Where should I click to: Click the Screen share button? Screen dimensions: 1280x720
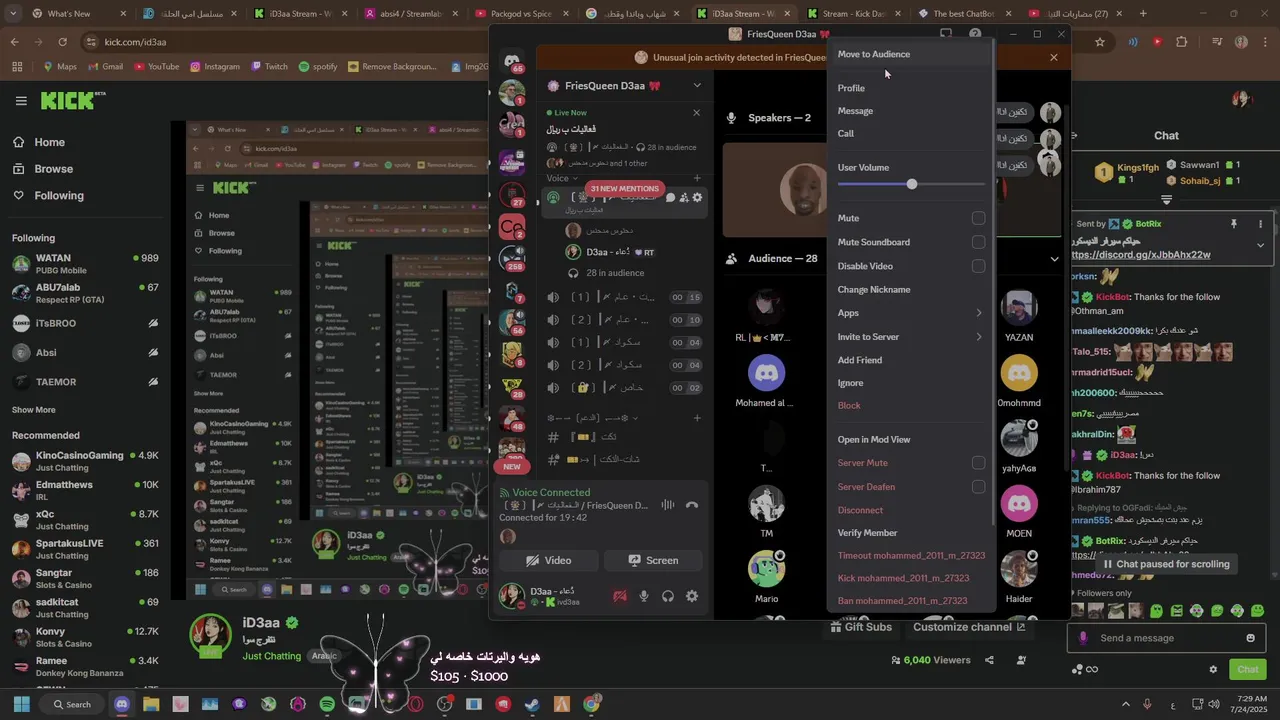[x=653, y=561]
